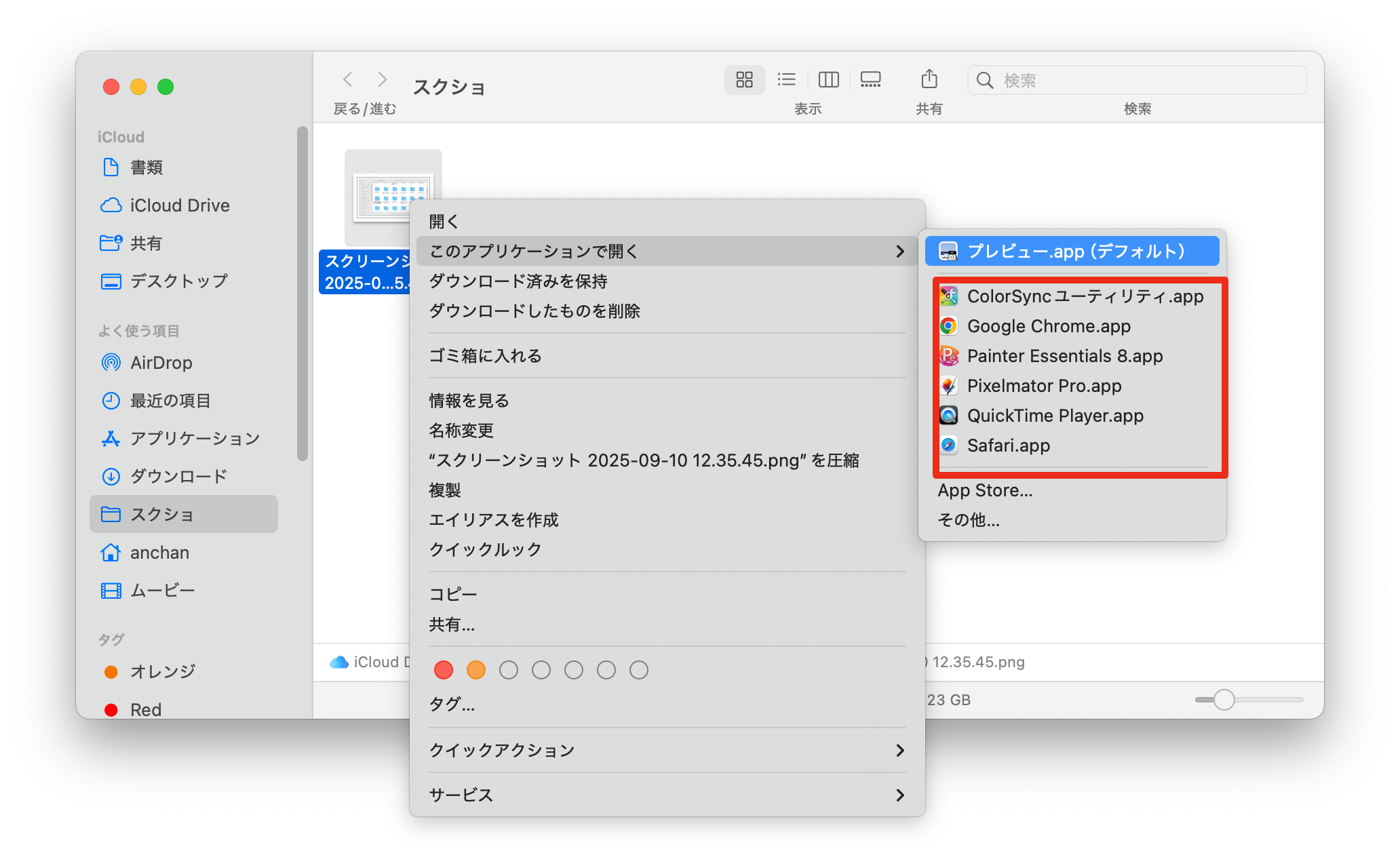Choose 複製 in context menu
1400x853 pixels.
coord(667,490)
